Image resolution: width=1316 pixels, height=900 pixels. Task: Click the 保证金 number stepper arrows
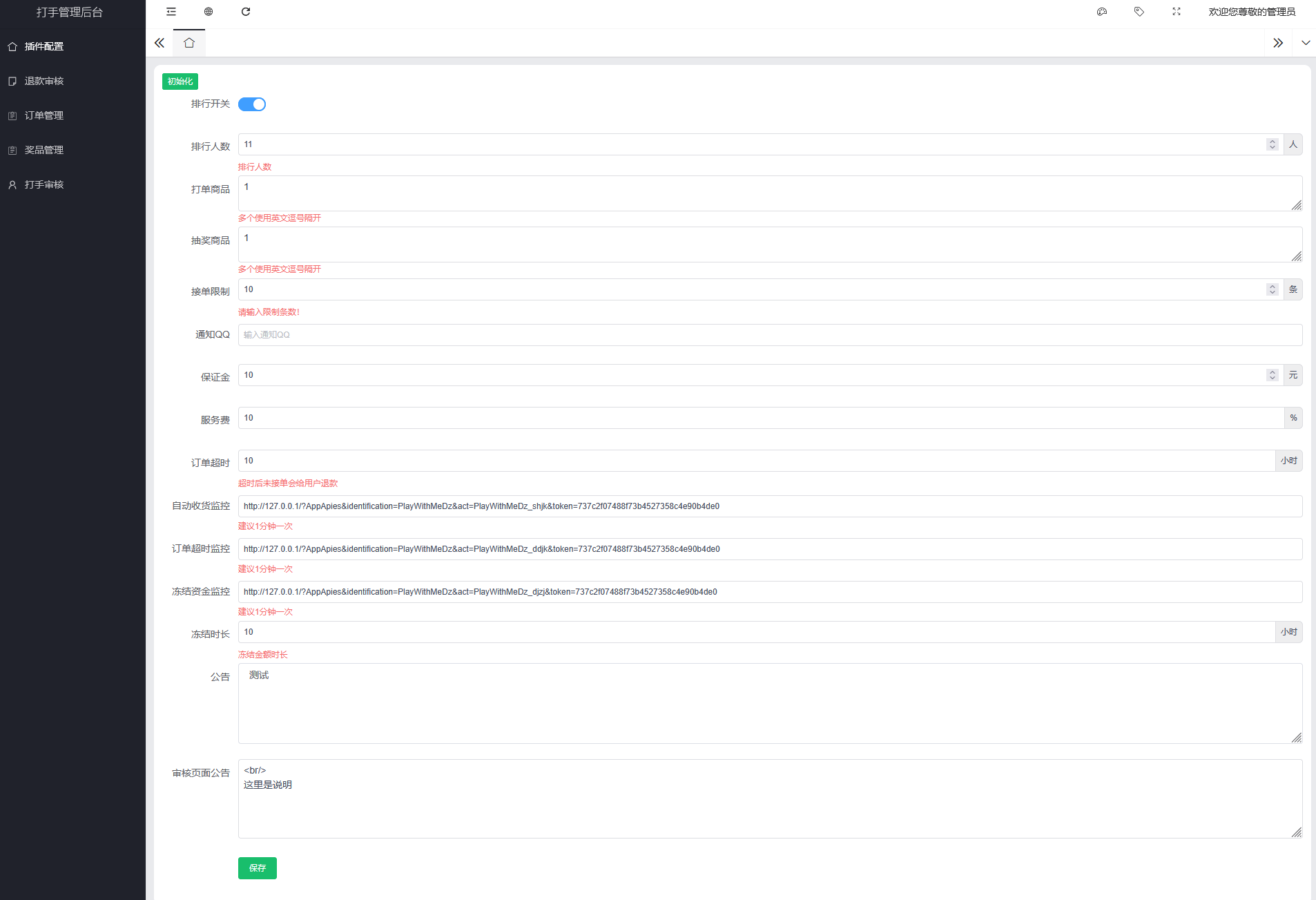pyautogui.click(x=1272, y=375)
